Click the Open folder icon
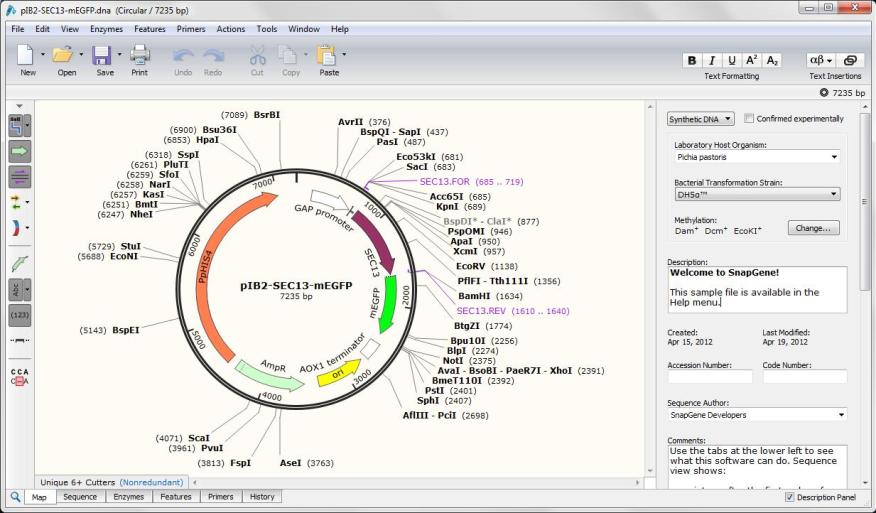This screenshot has height=513, width=876. (x=63, y=55)
